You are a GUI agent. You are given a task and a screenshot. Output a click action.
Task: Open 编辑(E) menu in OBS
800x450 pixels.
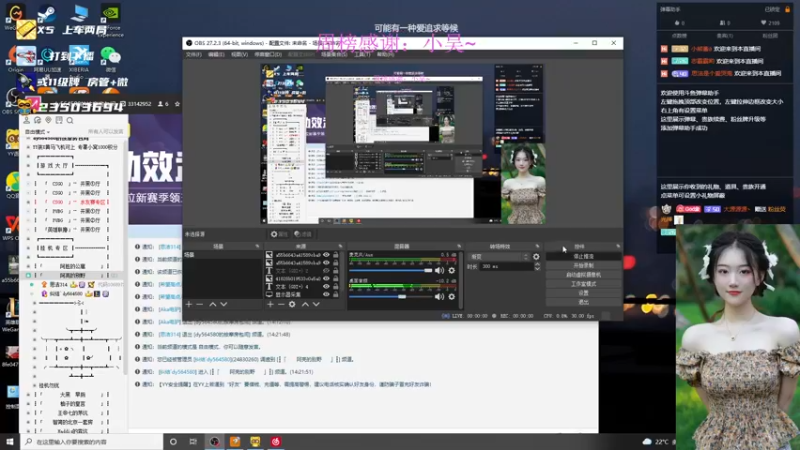coord(216,55)
